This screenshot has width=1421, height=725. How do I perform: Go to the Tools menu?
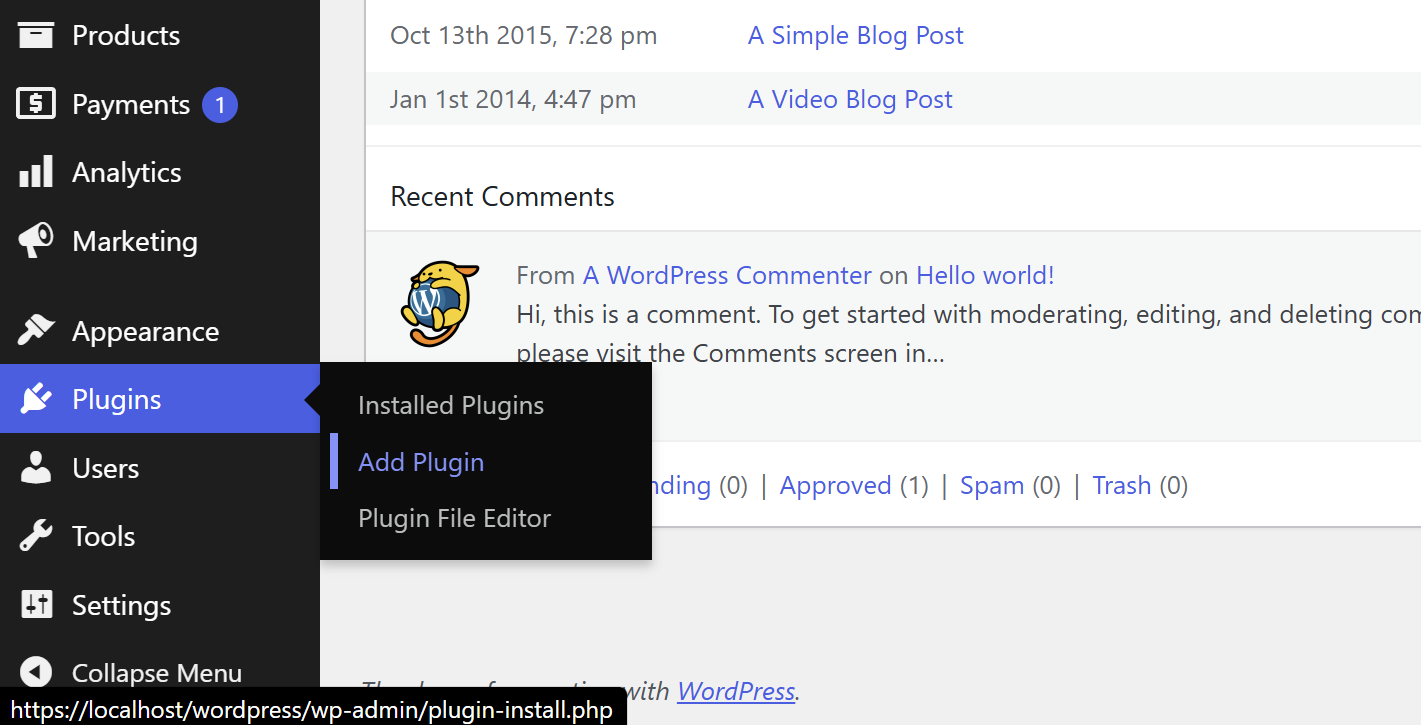[160, 536]
